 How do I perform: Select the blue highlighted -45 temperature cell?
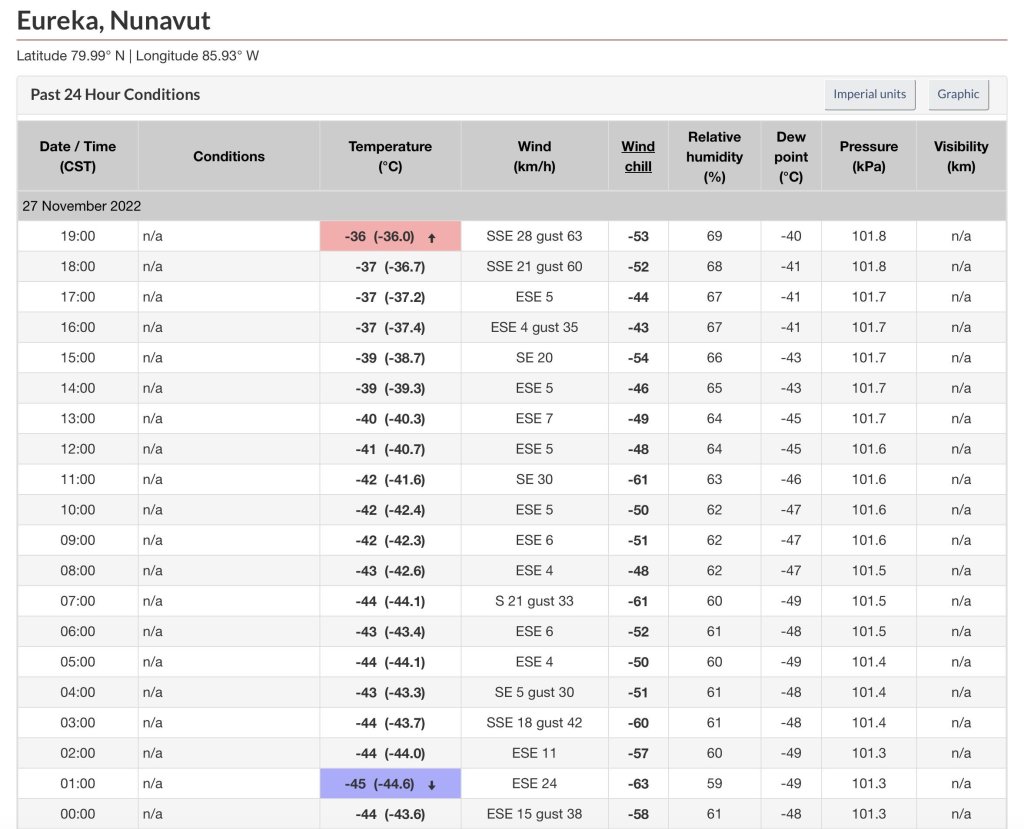tap(390, 783)
